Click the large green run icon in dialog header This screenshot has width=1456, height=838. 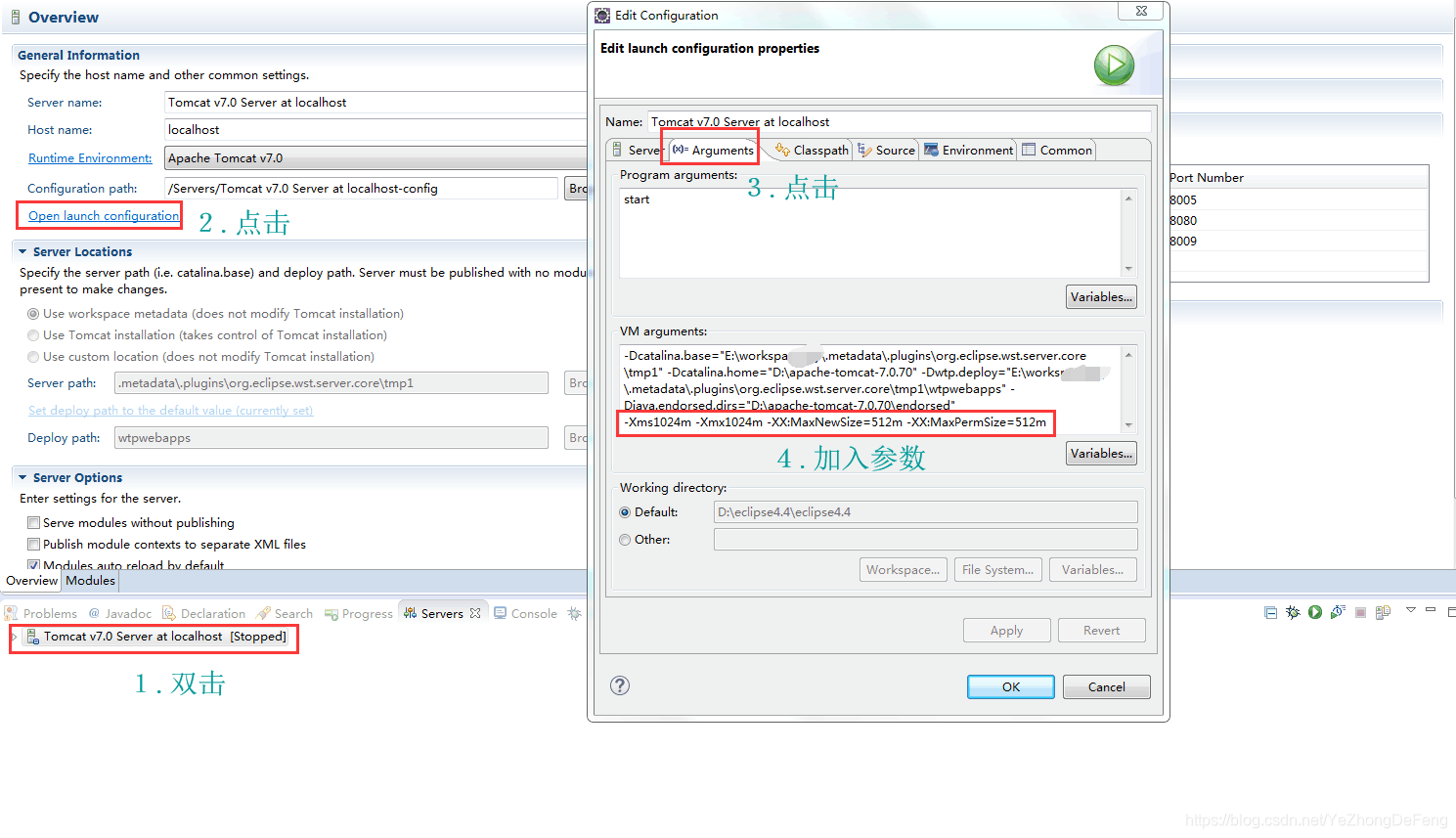(x=1114, y=66)
